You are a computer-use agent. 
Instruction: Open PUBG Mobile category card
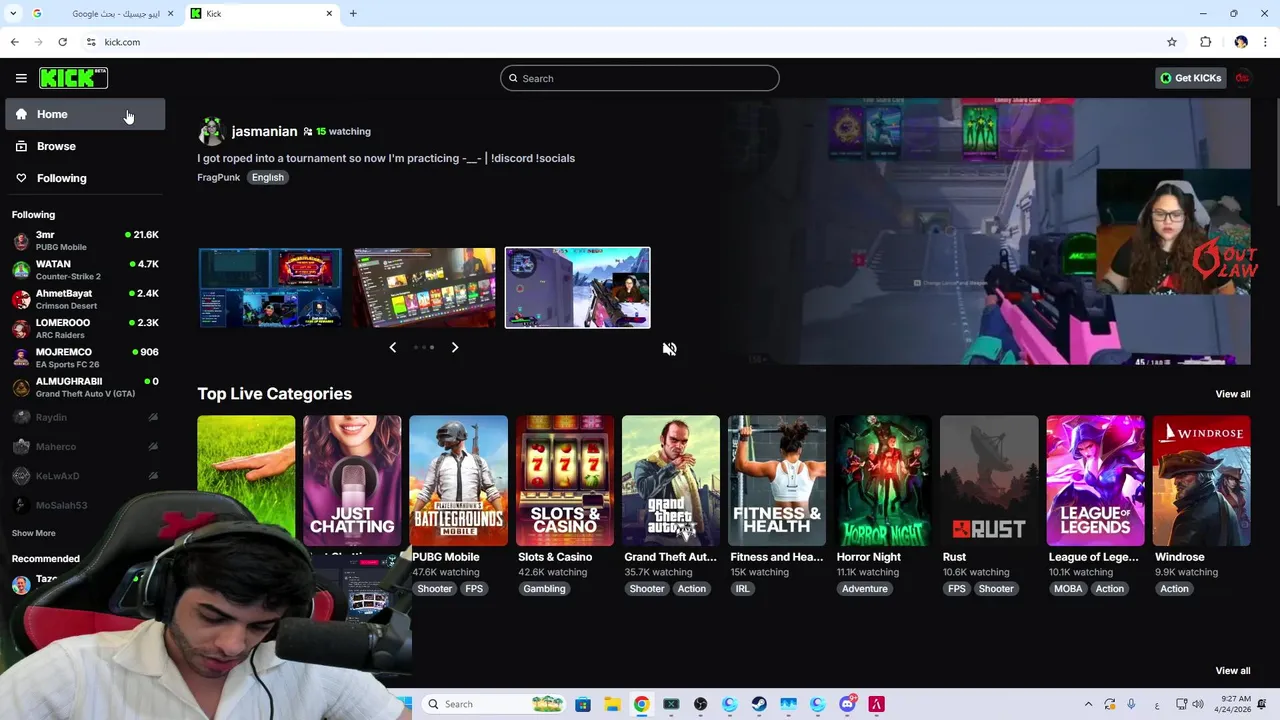pyautogui.click(x=458, y=481)
